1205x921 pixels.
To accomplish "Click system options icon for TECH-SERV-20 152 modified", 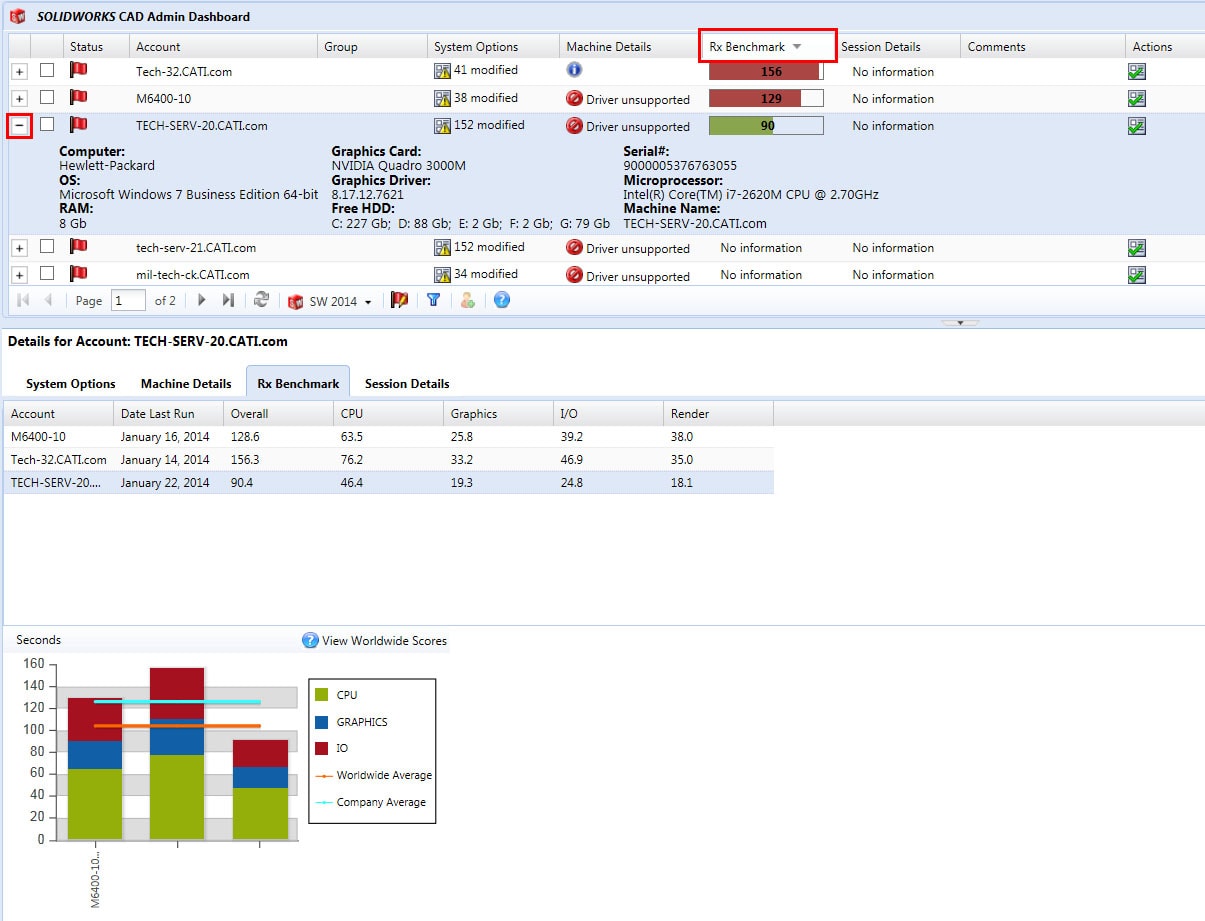I will (442, 125).
